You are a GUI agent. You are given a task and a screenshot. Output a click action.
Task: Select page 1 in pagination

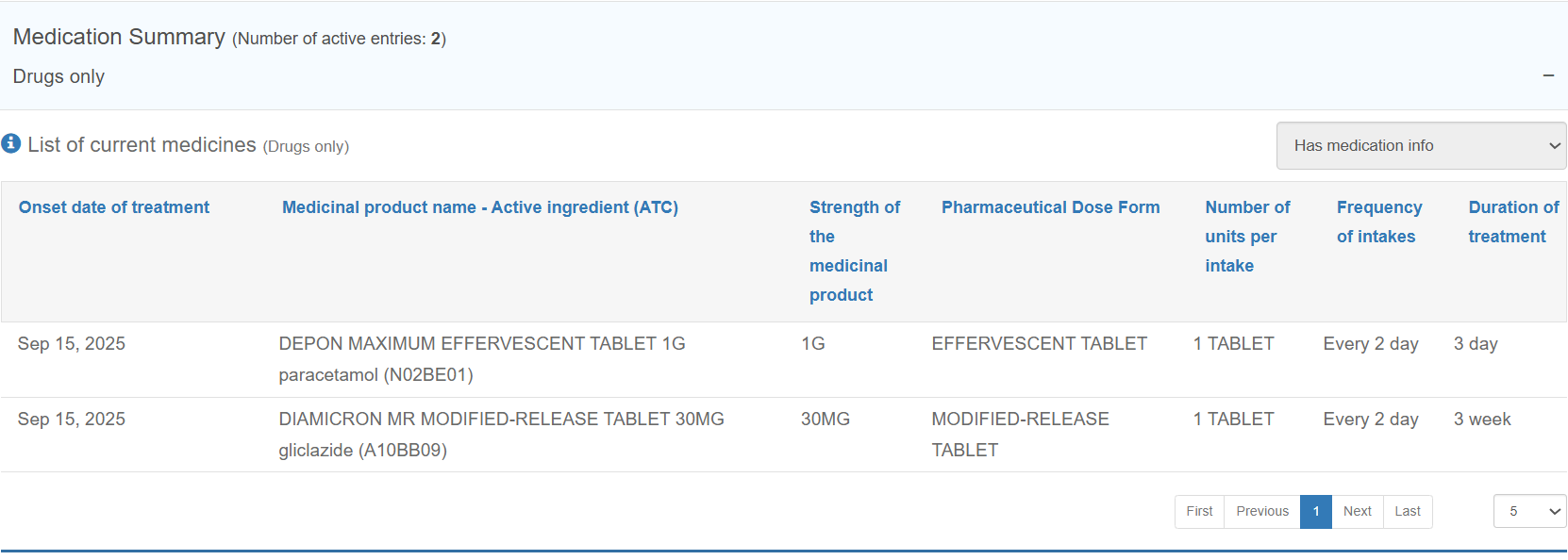pos(1315,511)
